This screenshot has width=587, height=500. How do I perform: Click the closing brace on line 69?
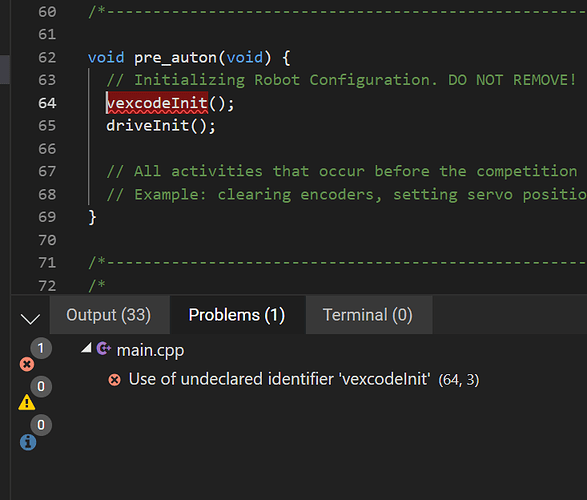pos(92,217)
